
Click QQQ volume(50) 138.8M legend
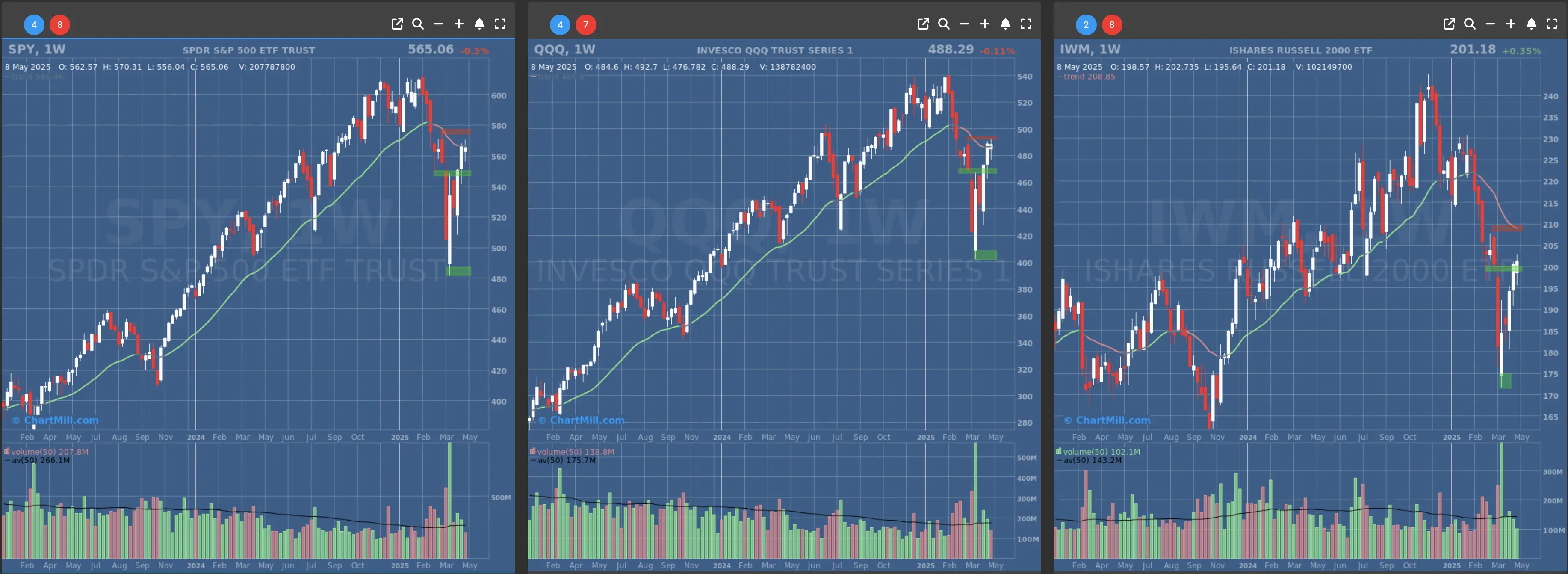click(572, 452)
